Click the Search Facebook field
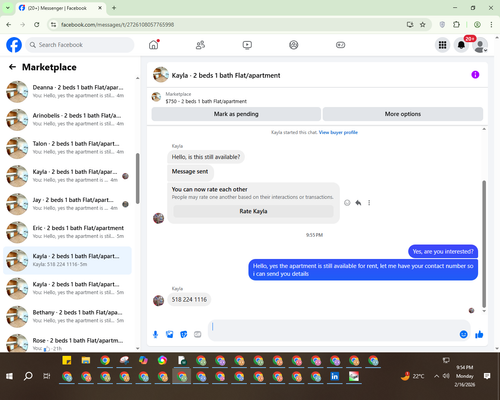Image resolution: width=500 pixels, height=400 pixels. 80,45
